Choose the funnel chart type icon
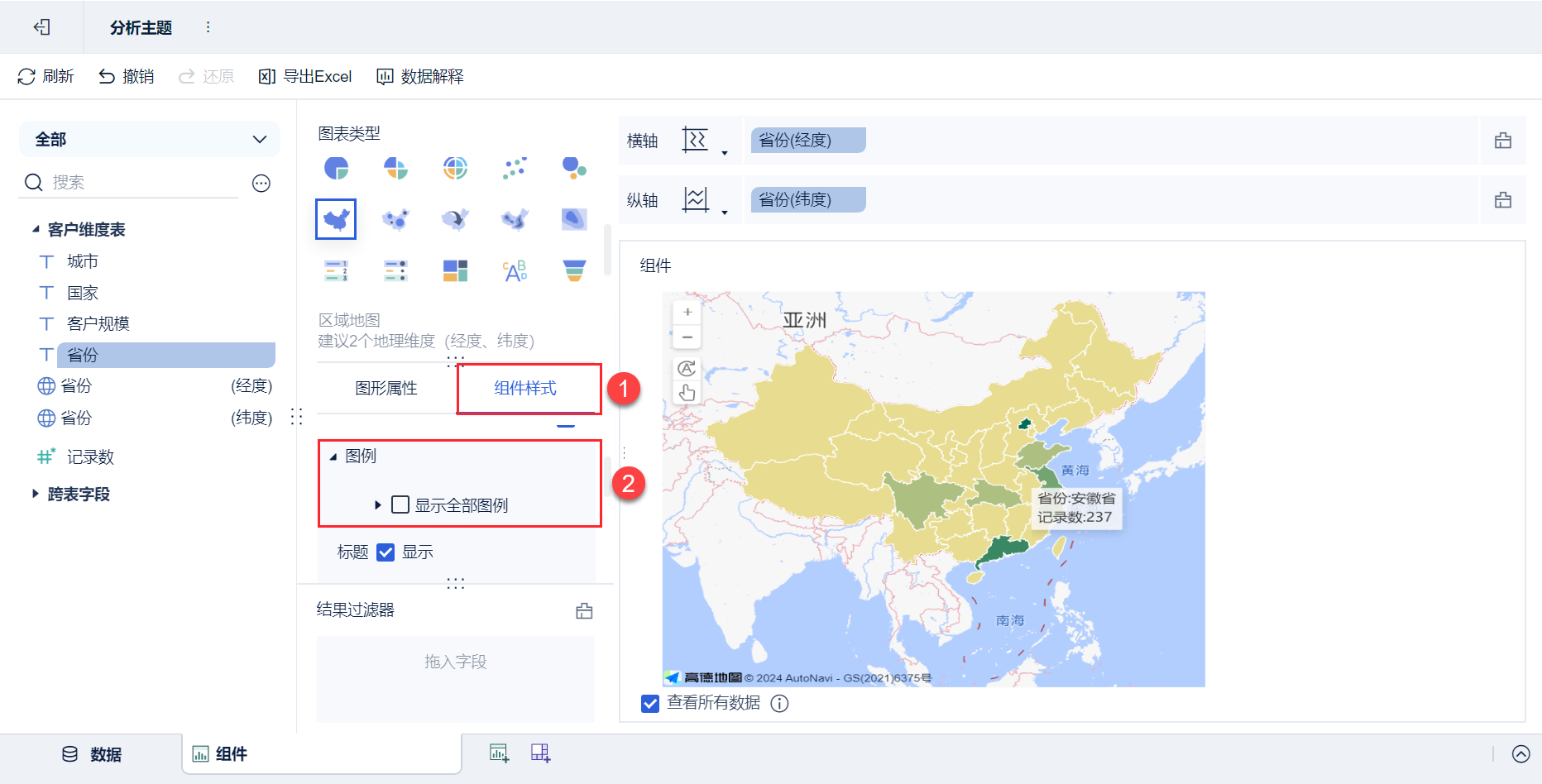Screen dimensions: 1542x784 (x=574, y=270)
